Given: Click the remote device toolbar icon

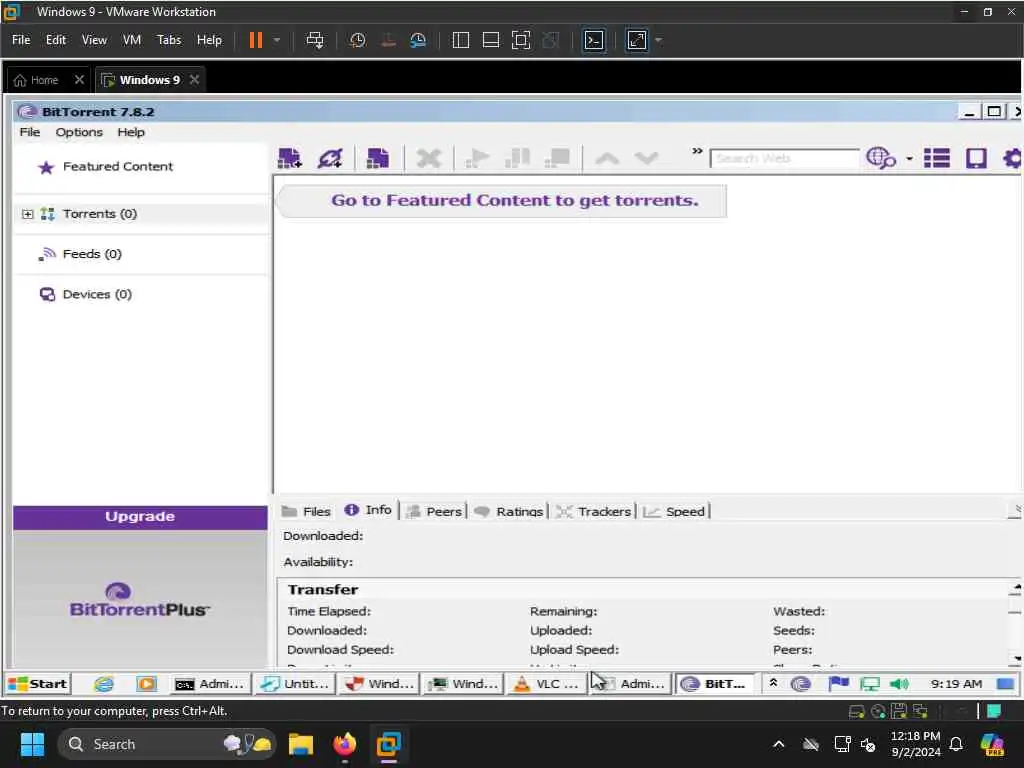Looking at the screenshot, I should point(976,159).
